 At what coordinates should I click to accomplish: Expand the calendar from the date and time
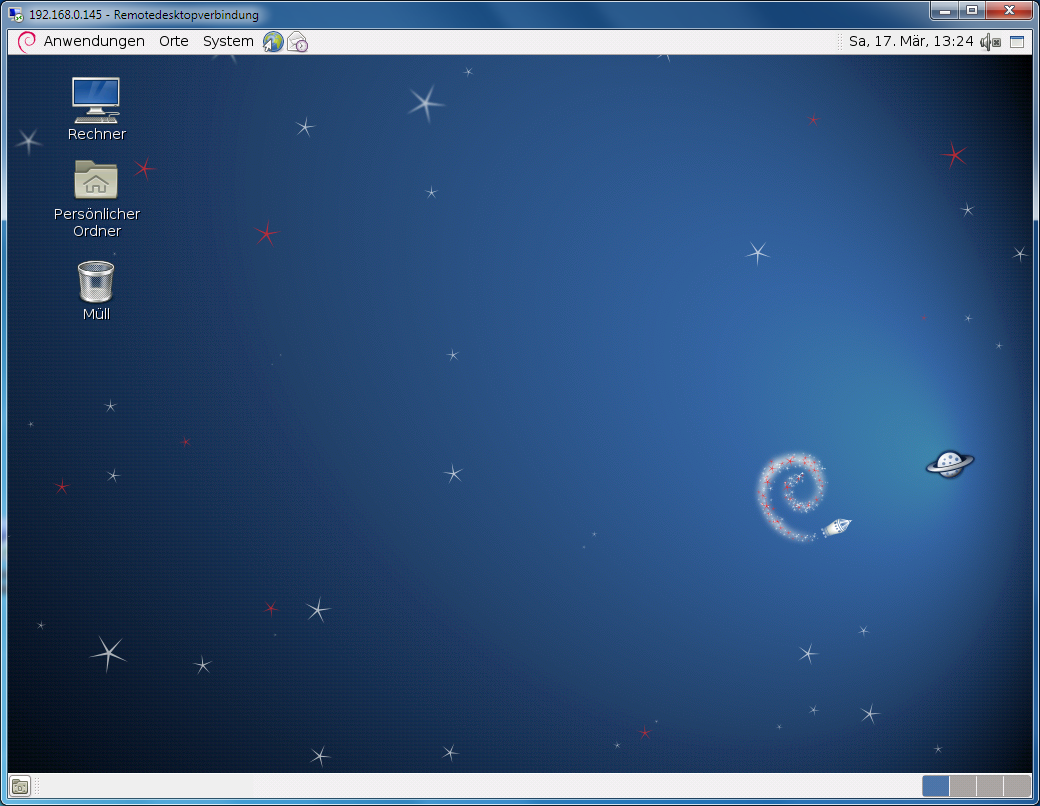coord(910,41)
